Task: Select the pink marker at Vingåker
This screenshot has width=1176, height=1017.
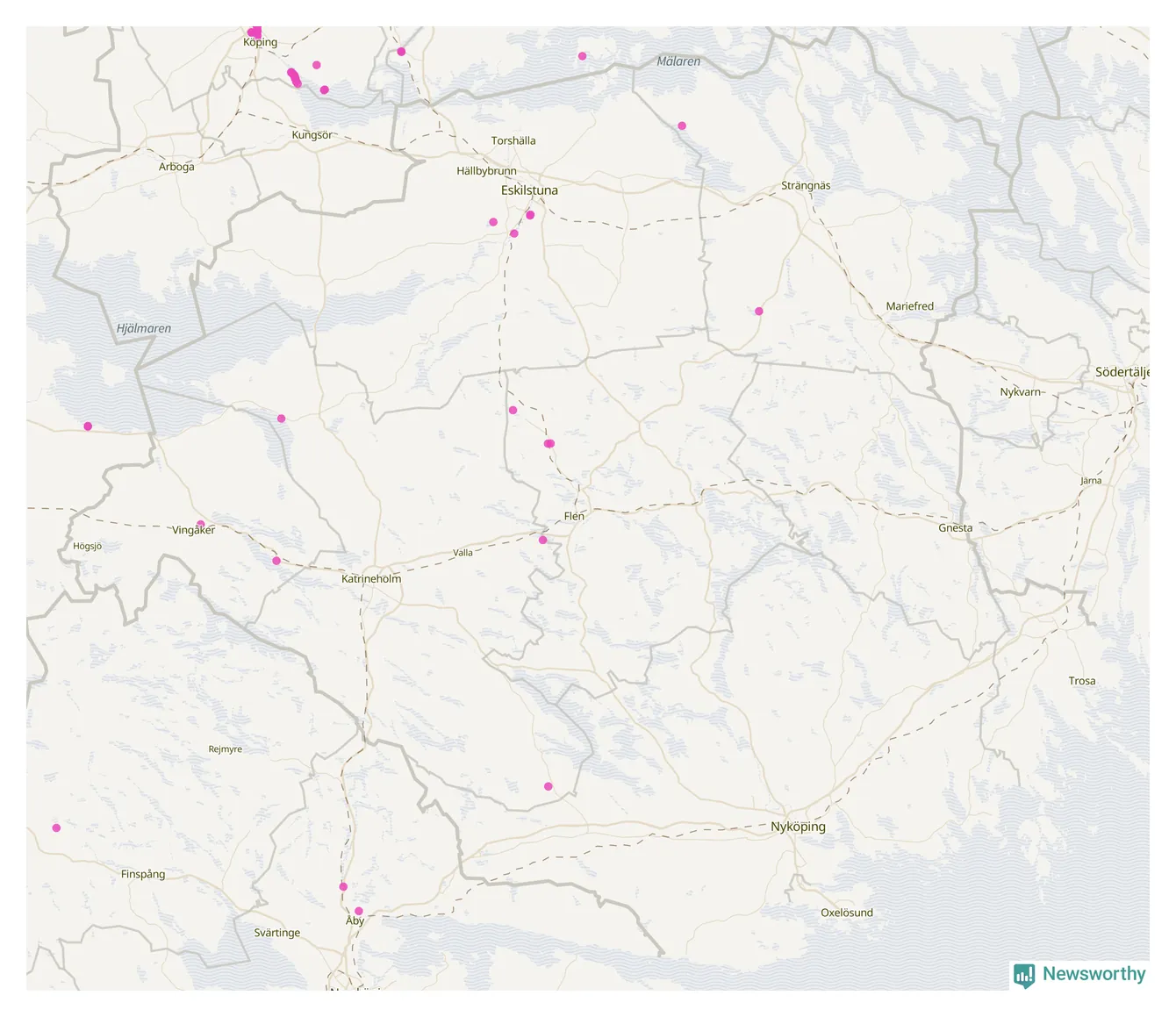Action: click(201, 525)
